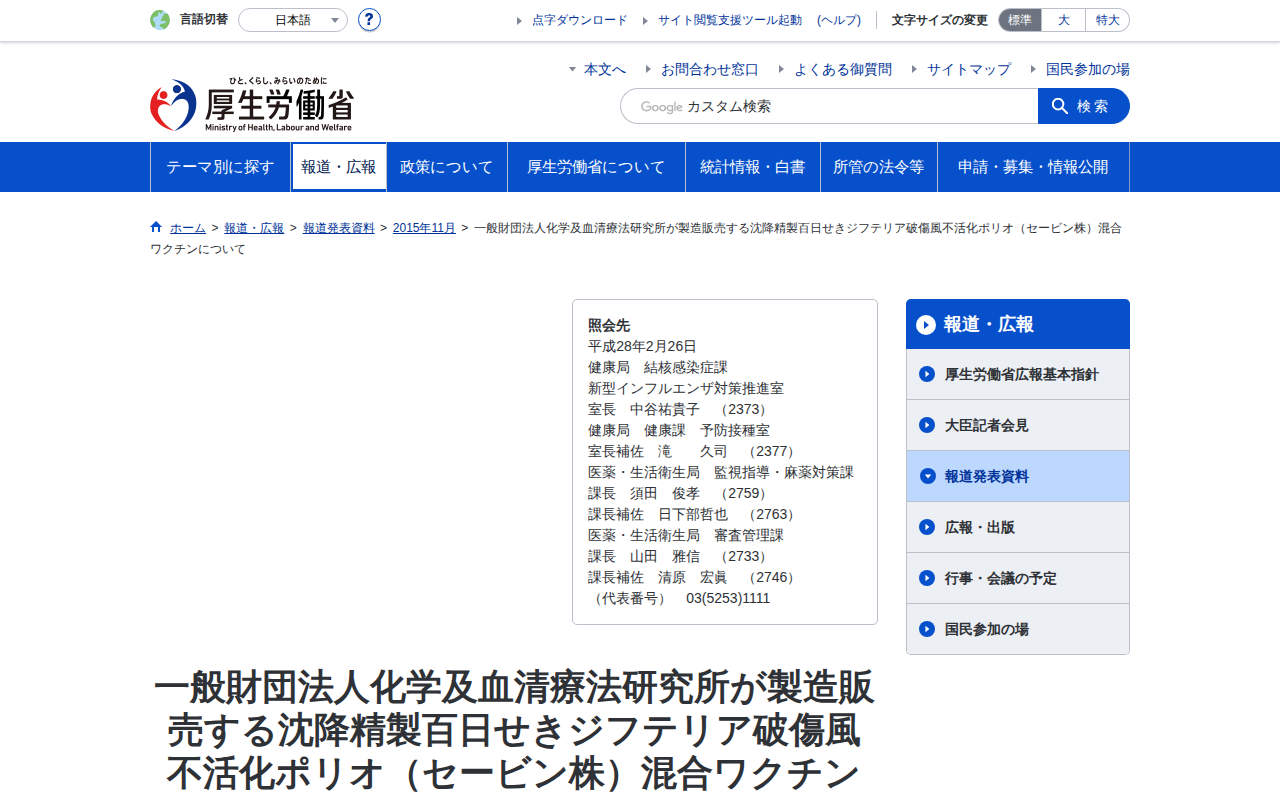Select 標準 font size
This screenshot has height=800, width=1280.
point(1020,20)
